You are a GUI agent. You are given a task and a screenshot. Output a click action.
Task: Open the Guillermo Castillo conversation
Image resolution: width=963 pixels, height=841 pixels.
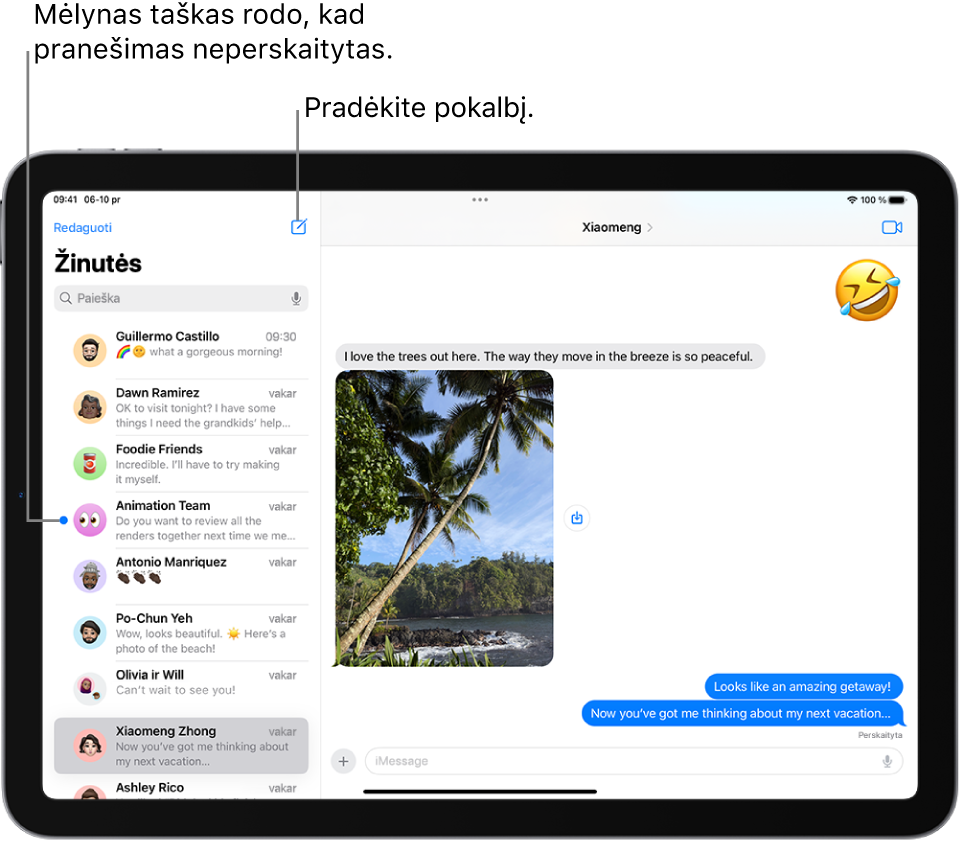pyautogui.click(x=181, y=350)
